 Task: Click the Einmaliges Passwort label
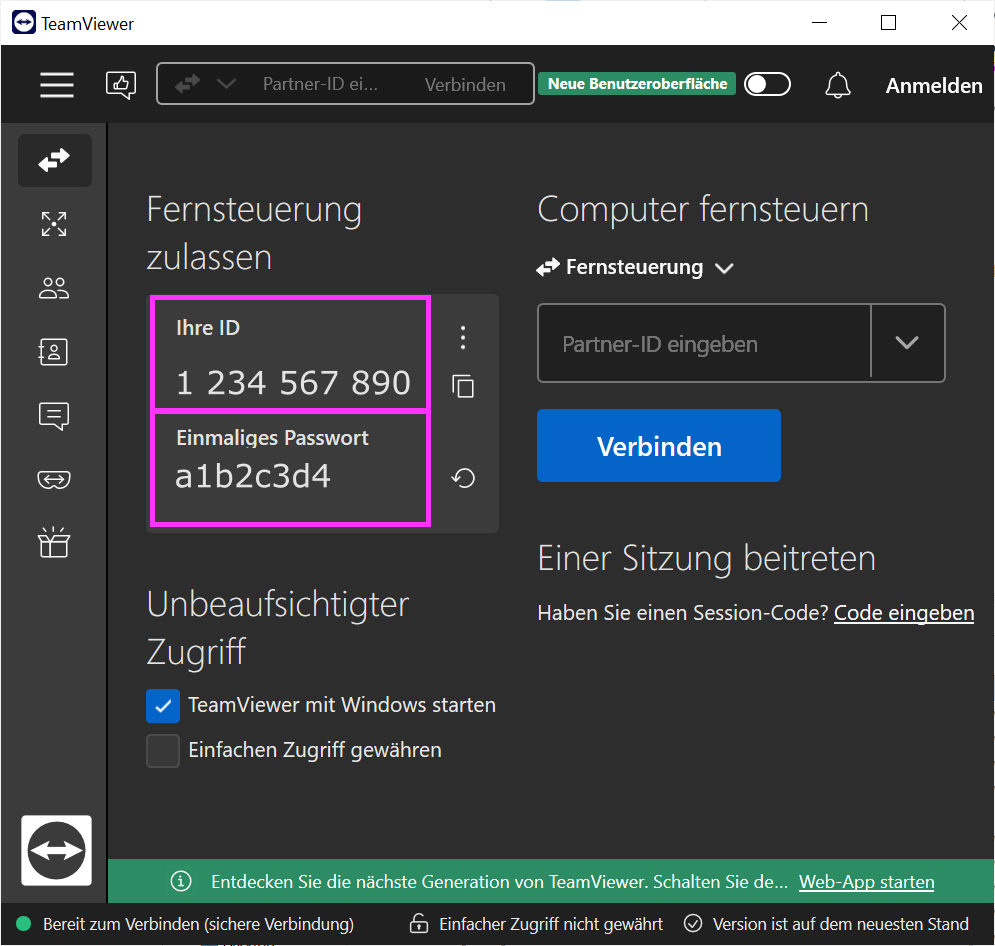point(272,438)
